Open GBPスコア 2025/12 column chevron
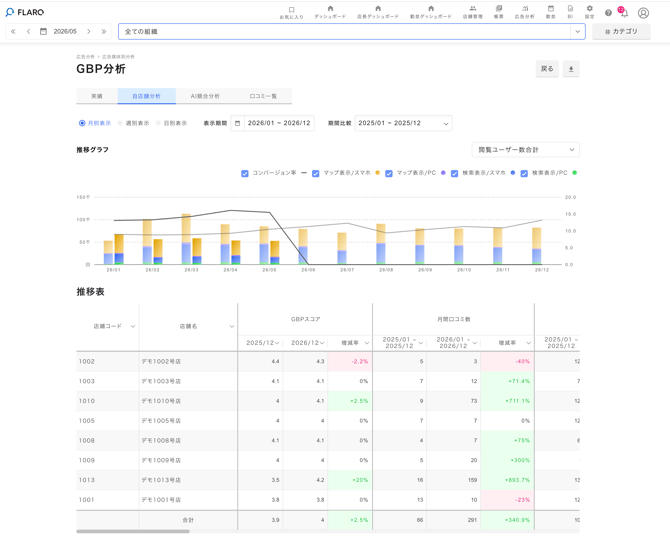 click(x=277, y=343)
